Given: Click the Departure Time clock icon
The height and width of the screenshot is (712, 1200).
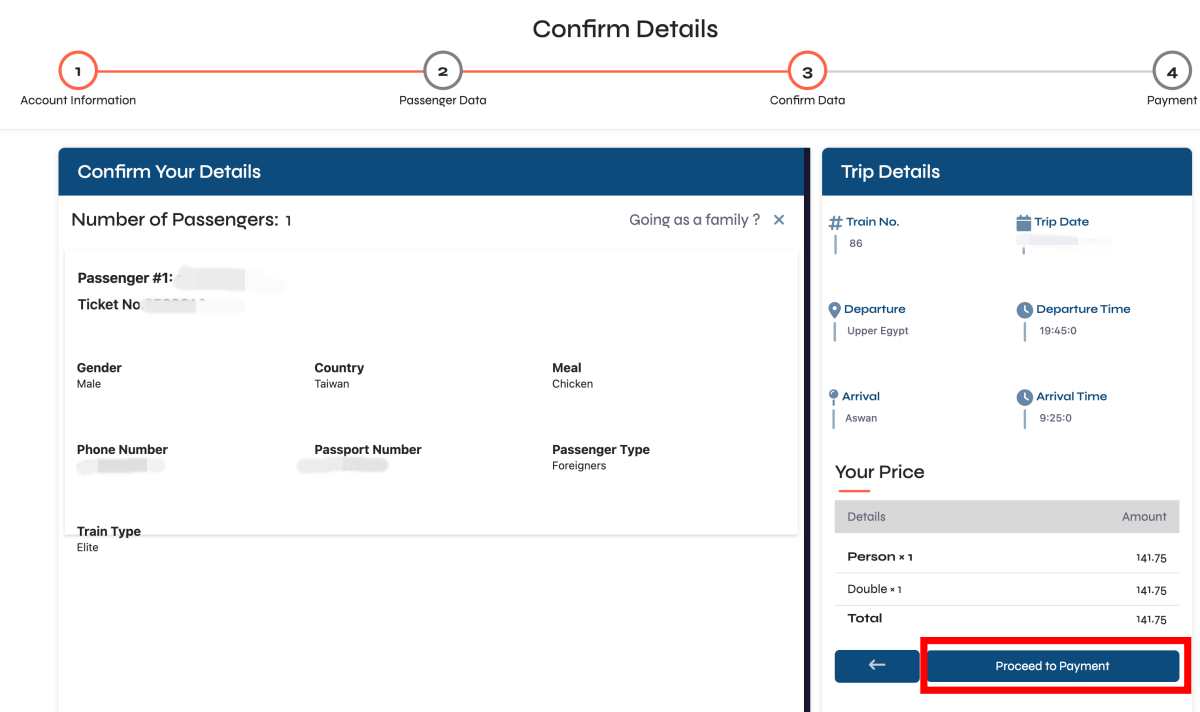Looking at the screenshot, I should tap(1024, 310).
